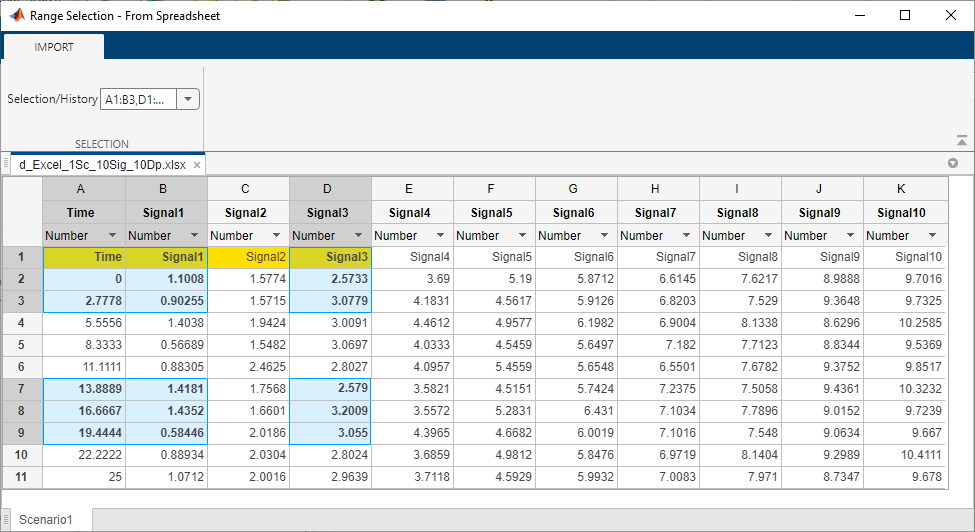Minimize the Range Selection window
This screenshot has height=532, width=975.
pyautogui.click(x=859, y=16)
